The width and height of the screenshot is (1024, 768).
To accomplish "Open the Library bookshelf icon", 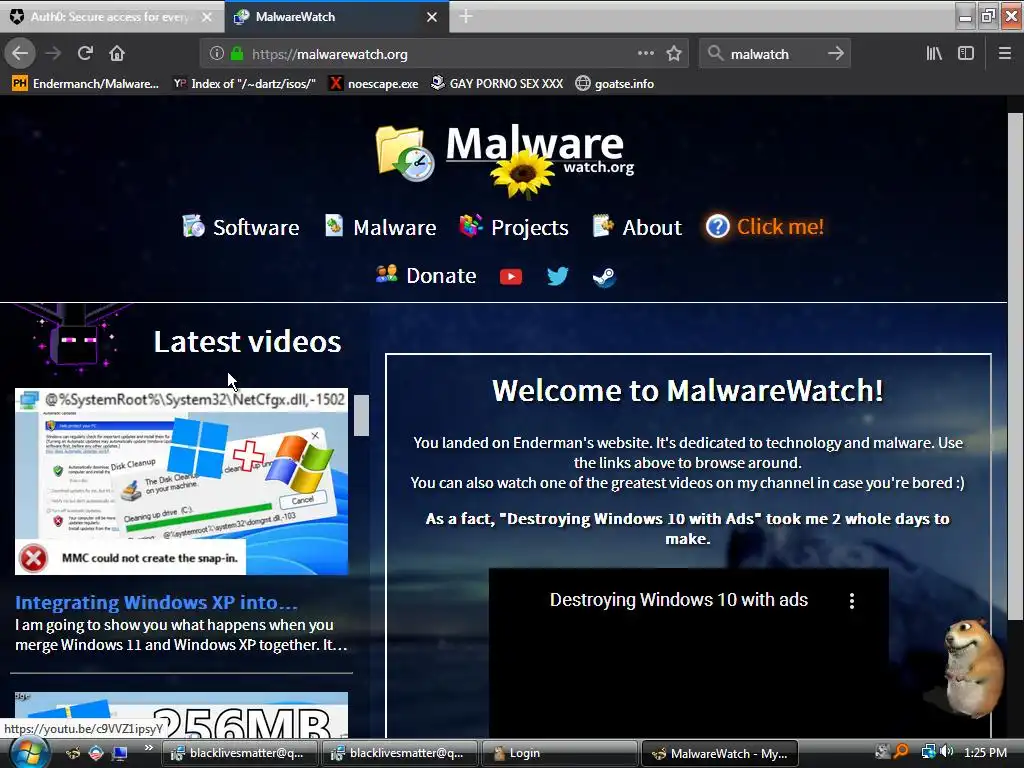I will tap(934, 54).
